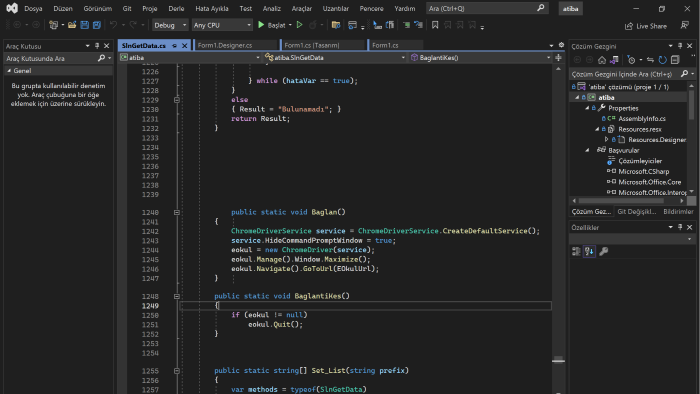Click the Home icon in Çözüm Gezgini
700x394 pixels.
point(602,60)
